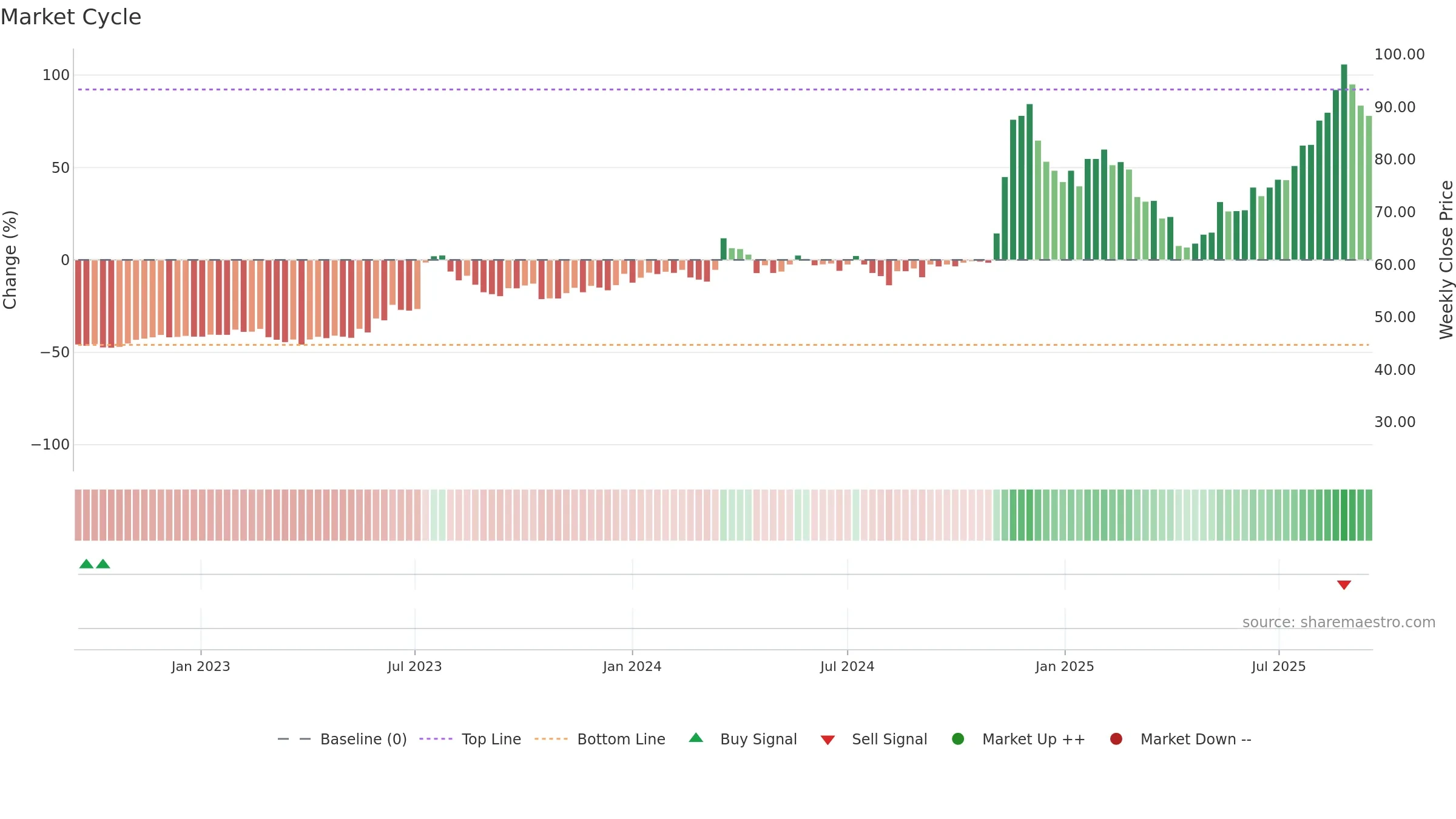Click the orange dotted Bottom Line legend sample
The height and width of the screenshot is (819, 1456).
tap(551, 739)
